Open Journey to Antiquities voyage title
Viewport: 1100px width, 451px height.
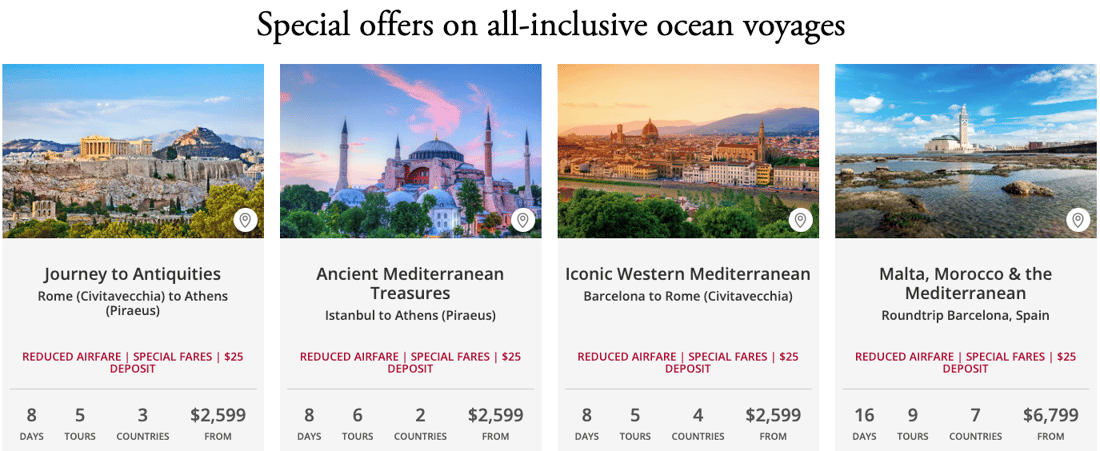133,274
